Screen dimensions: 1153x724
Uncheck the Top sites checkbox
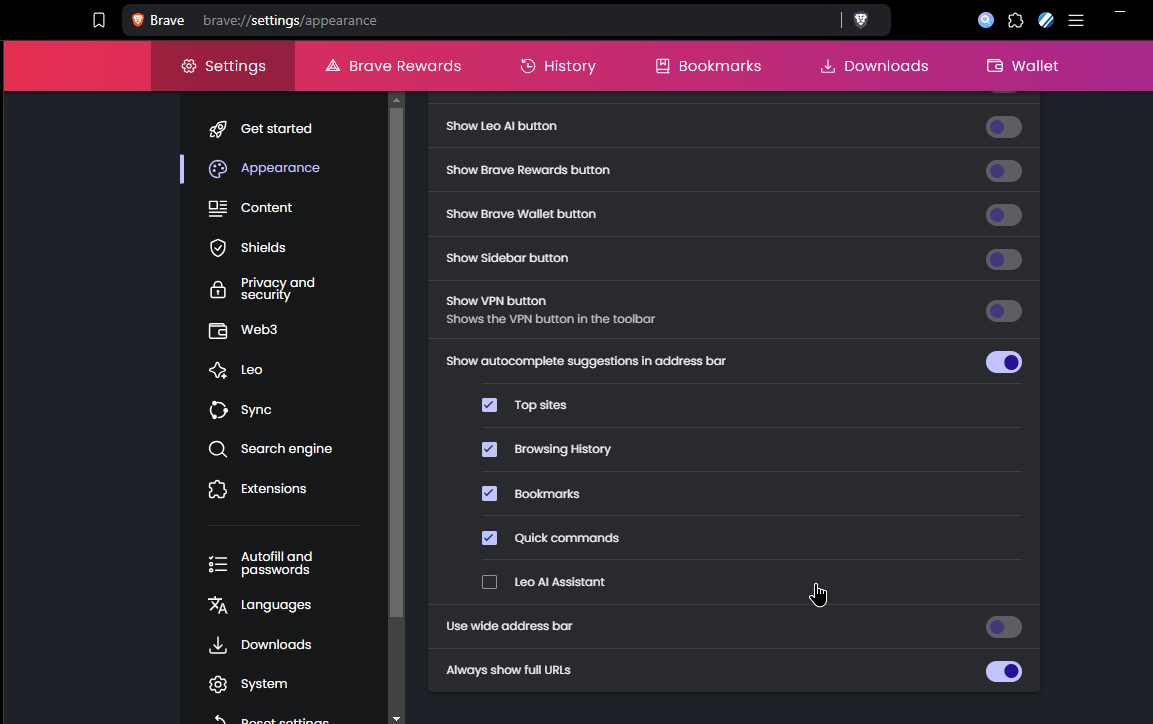click(x=489, y=405)
